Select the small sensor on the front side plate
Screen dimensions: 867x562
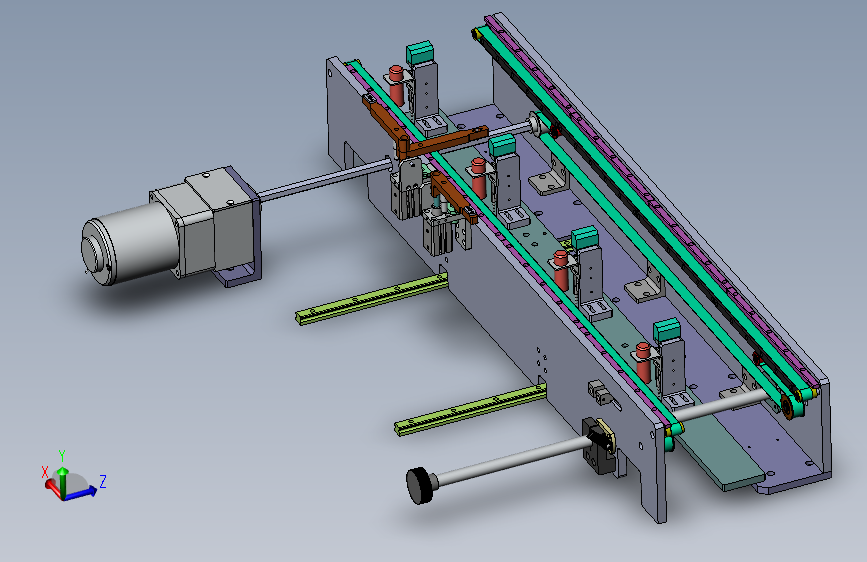point(600,392)
